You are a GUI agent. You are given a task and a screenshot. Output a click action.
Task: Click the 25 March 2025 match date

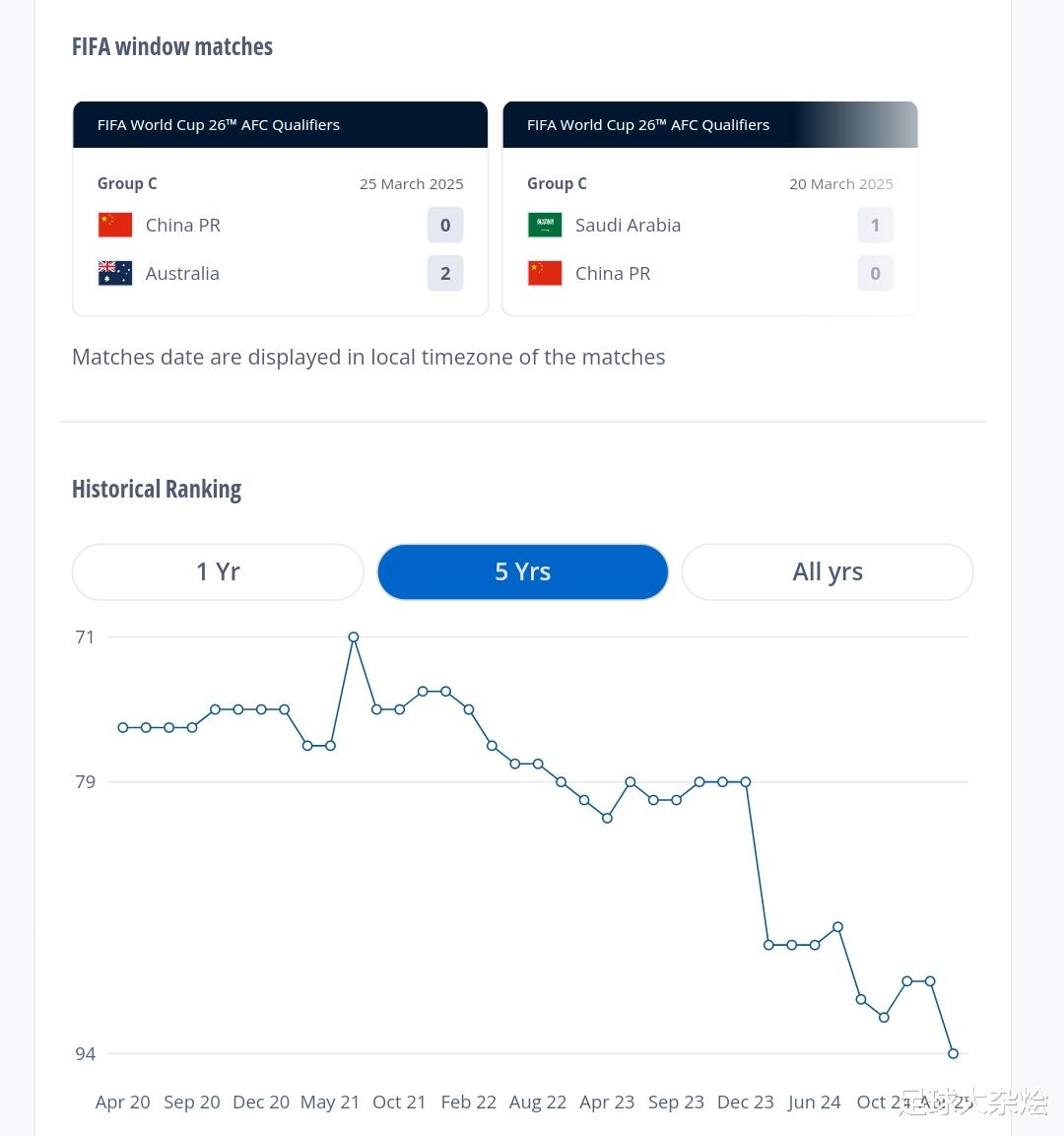point(411,184)
